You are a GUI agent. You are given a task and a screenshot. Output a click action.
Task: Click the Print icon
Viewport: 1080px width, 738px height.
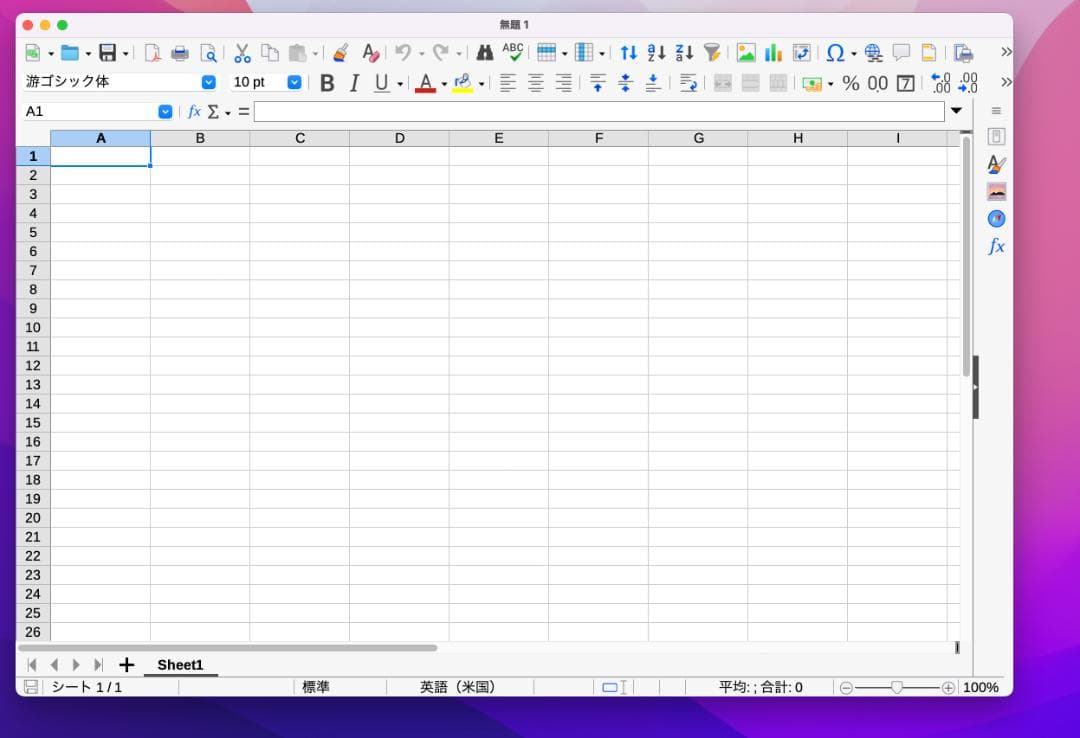click(x=180, y=52)
